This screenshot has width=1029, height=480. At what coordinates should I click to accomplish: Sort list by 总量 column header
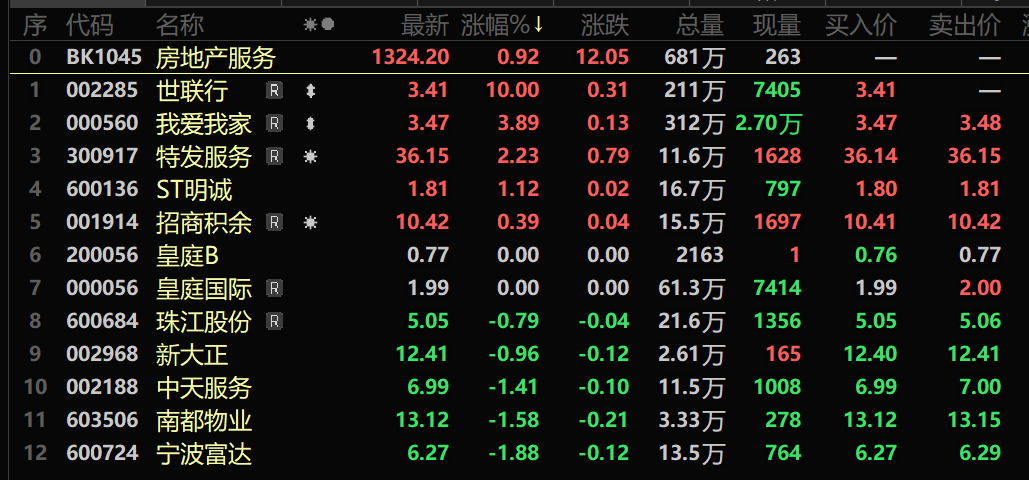(x=700, y=25)
